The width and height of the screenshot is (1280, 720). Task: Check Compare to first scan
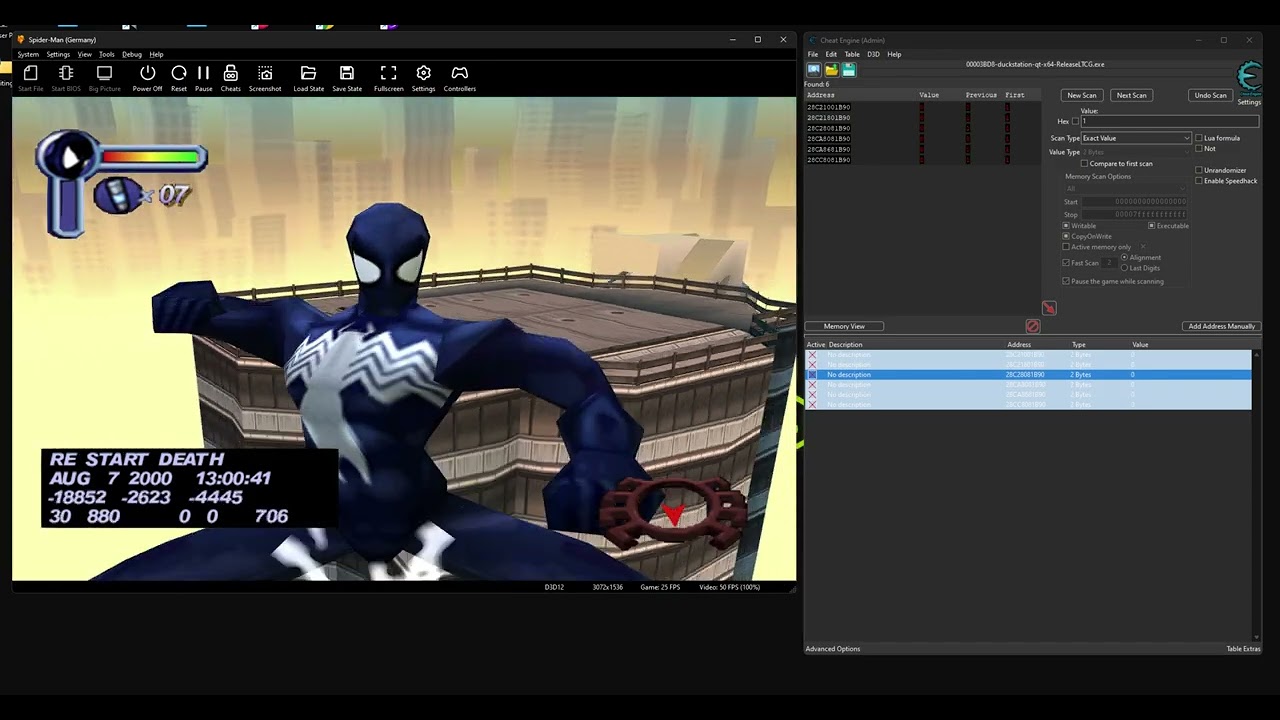(x=1084, y=164)
